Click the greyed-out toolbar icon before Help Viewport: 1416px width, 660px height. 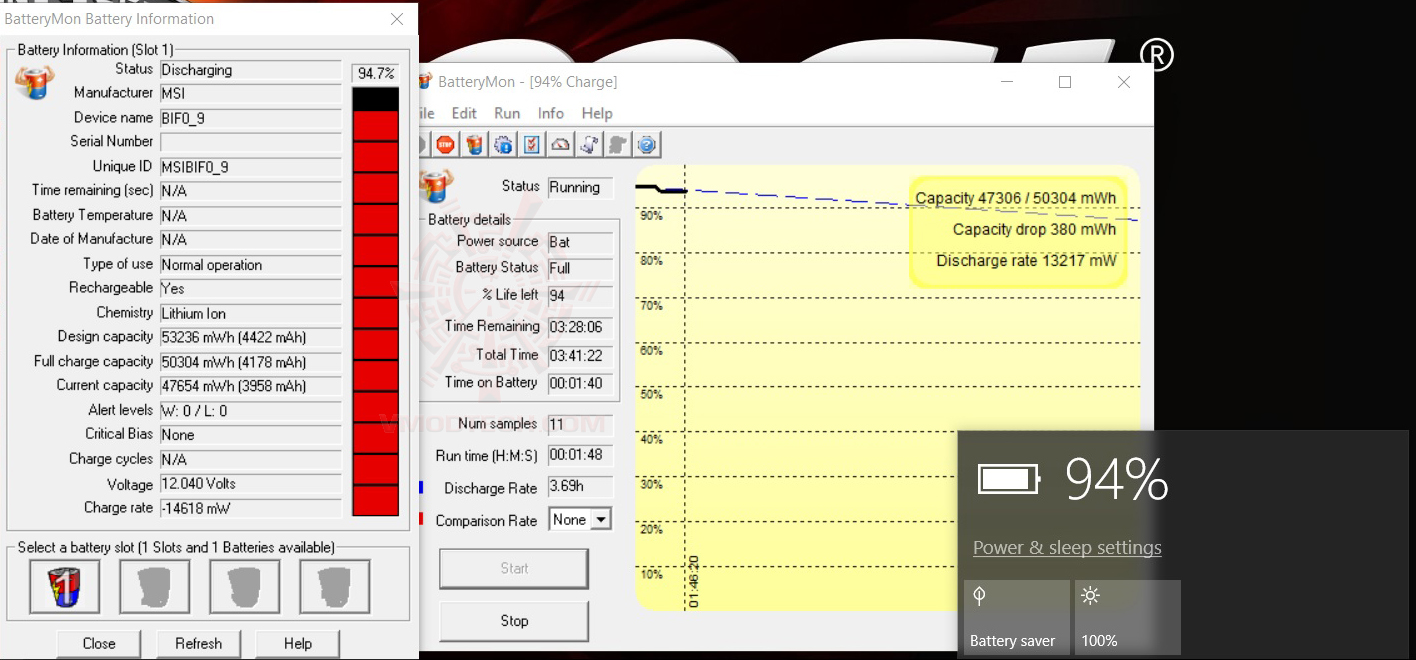(x=618, y=145)
